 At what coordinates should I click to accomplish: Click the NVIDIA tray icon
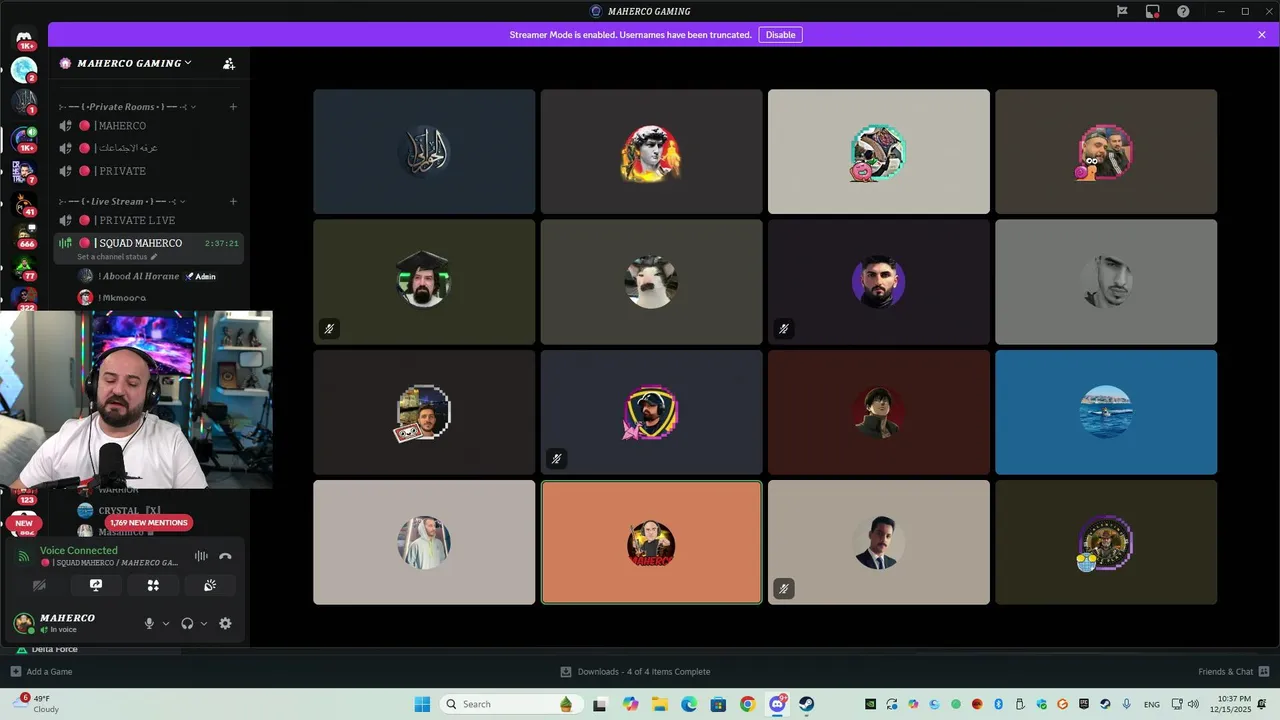[x=870, y=704]
